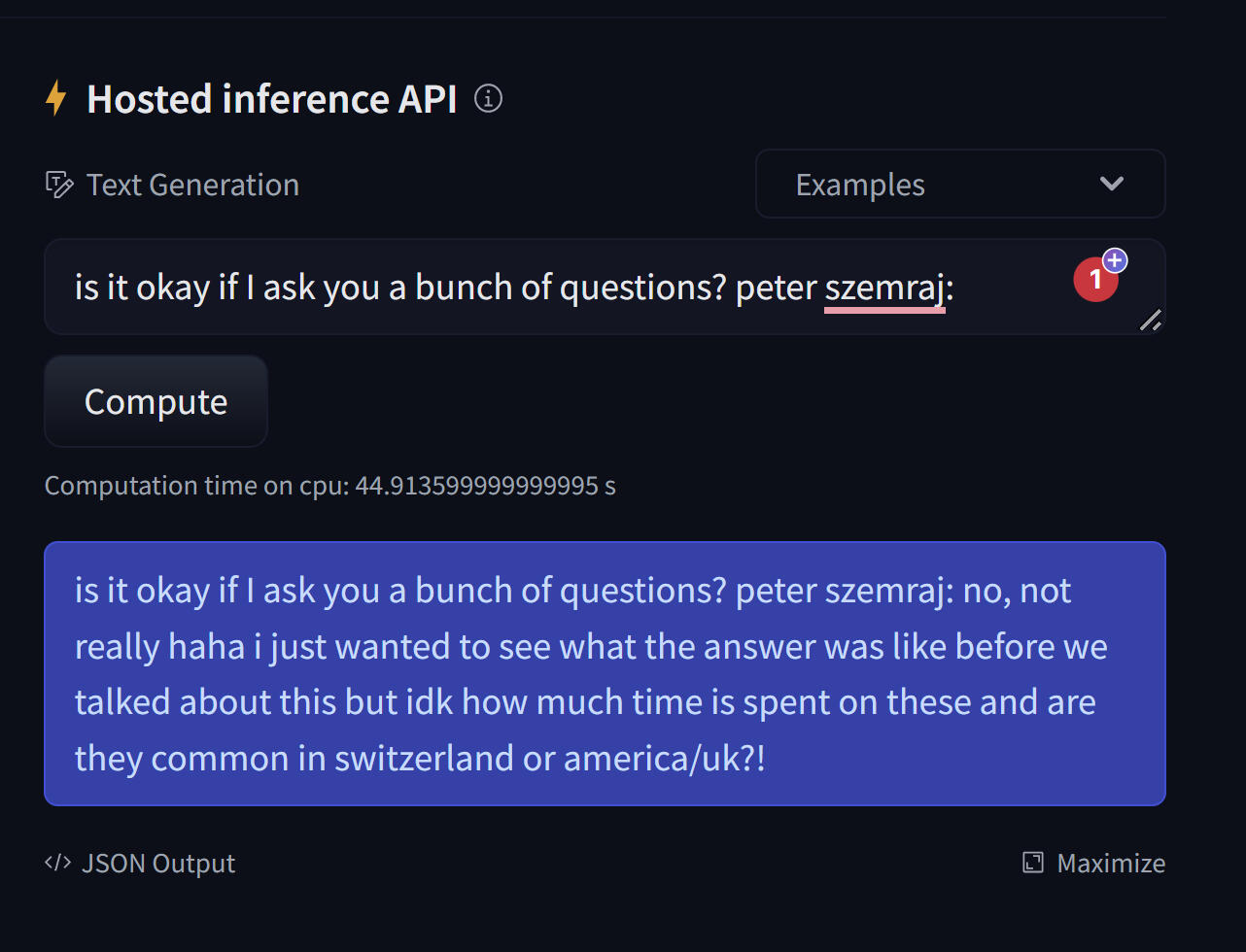The image size is (1246, 952).
Task: Click the Text Generation pencil icon
Action: (59, 185)
